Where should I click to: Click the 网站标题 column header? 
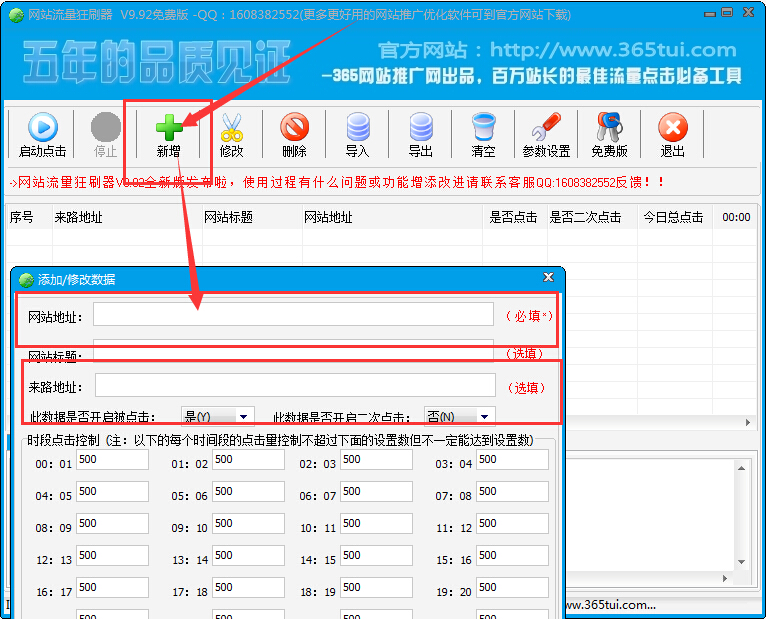(252, 217)
